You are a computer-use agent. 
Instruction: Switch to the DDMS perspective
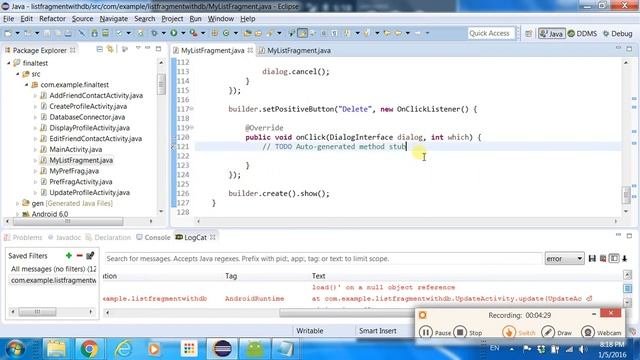point(582,33)
